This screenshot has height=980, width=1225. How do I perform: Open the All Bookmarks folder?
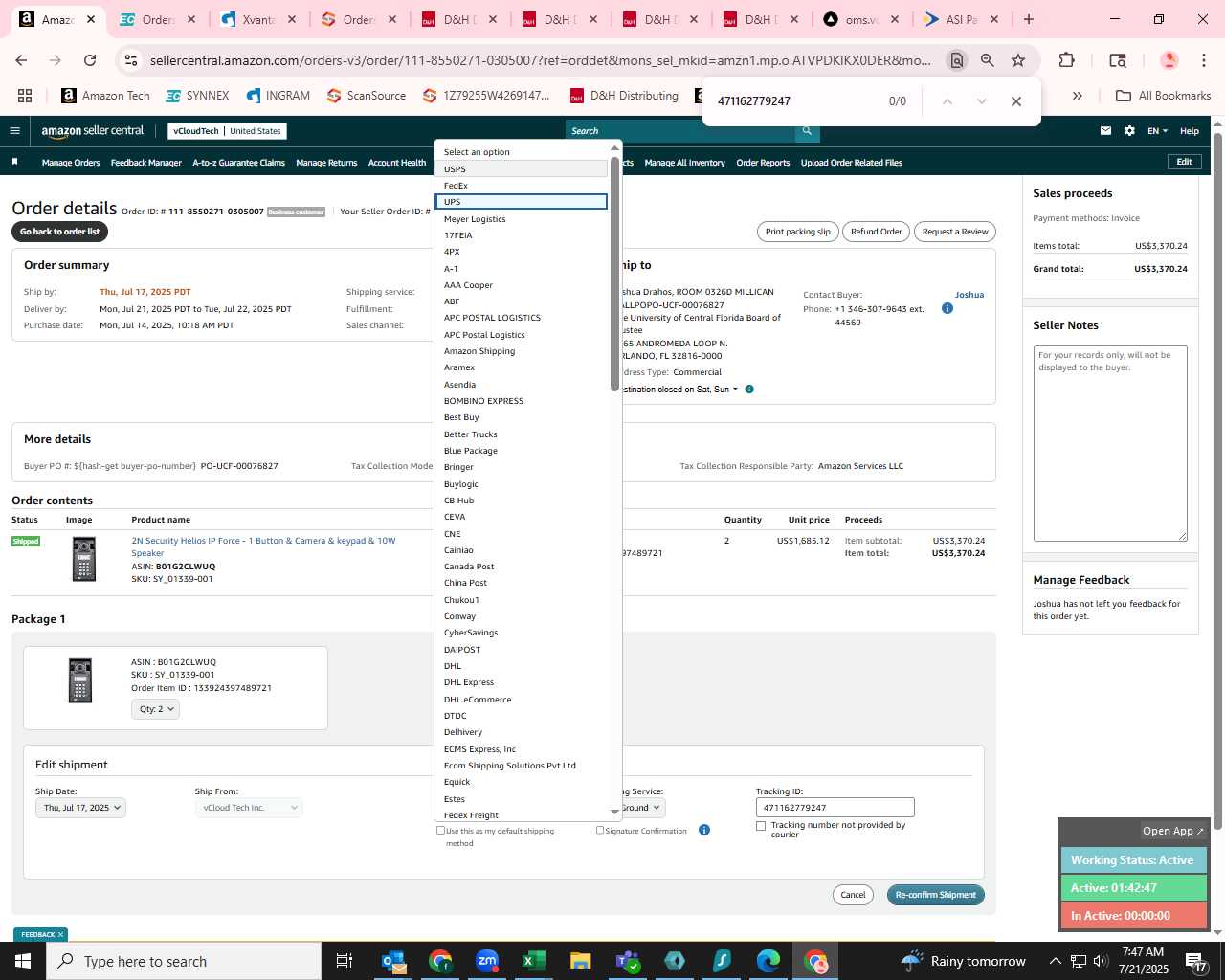(1164, 96)
